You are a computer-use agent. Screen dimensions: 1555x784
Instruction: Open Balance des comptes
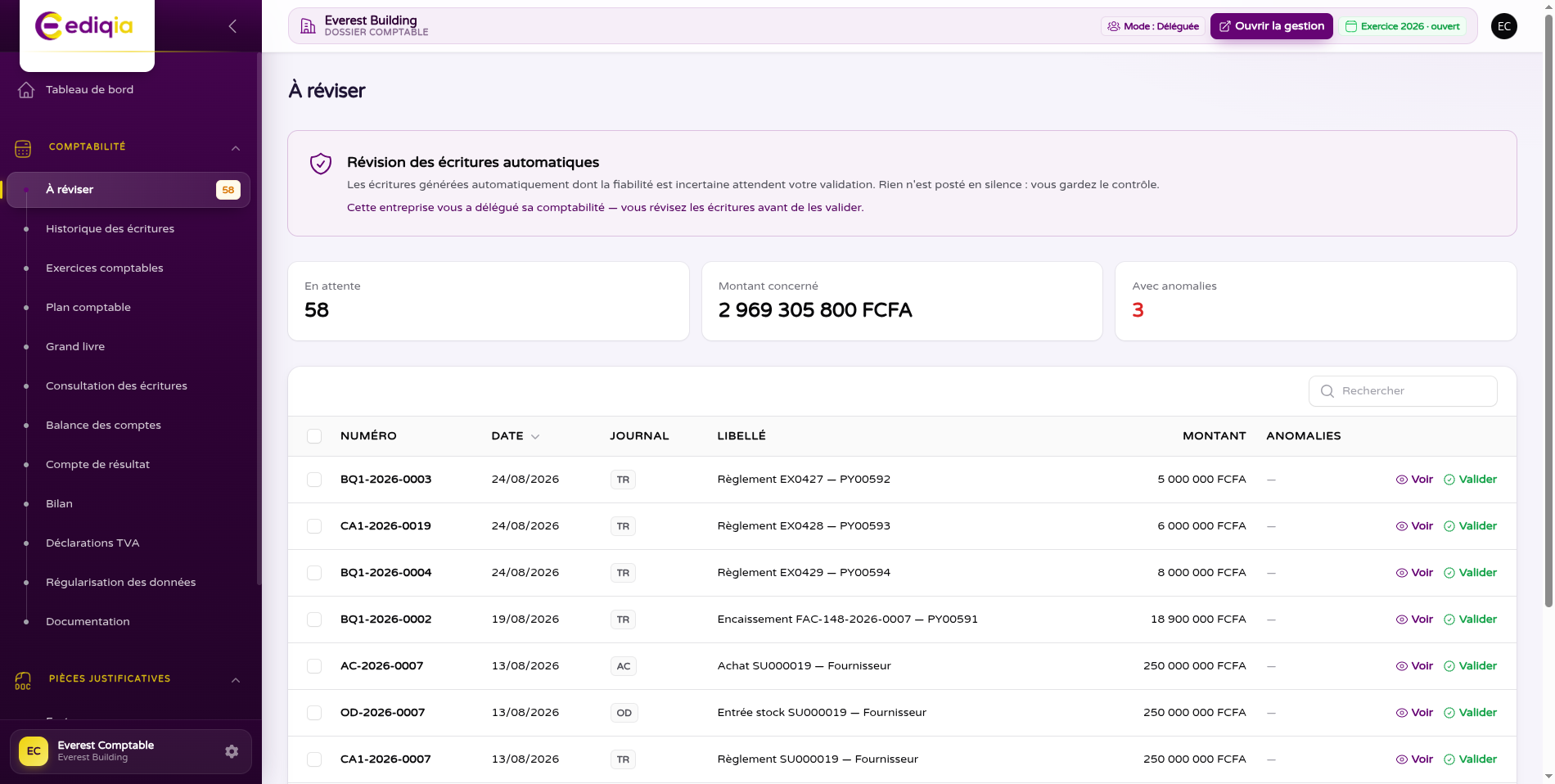coord(103,426)
